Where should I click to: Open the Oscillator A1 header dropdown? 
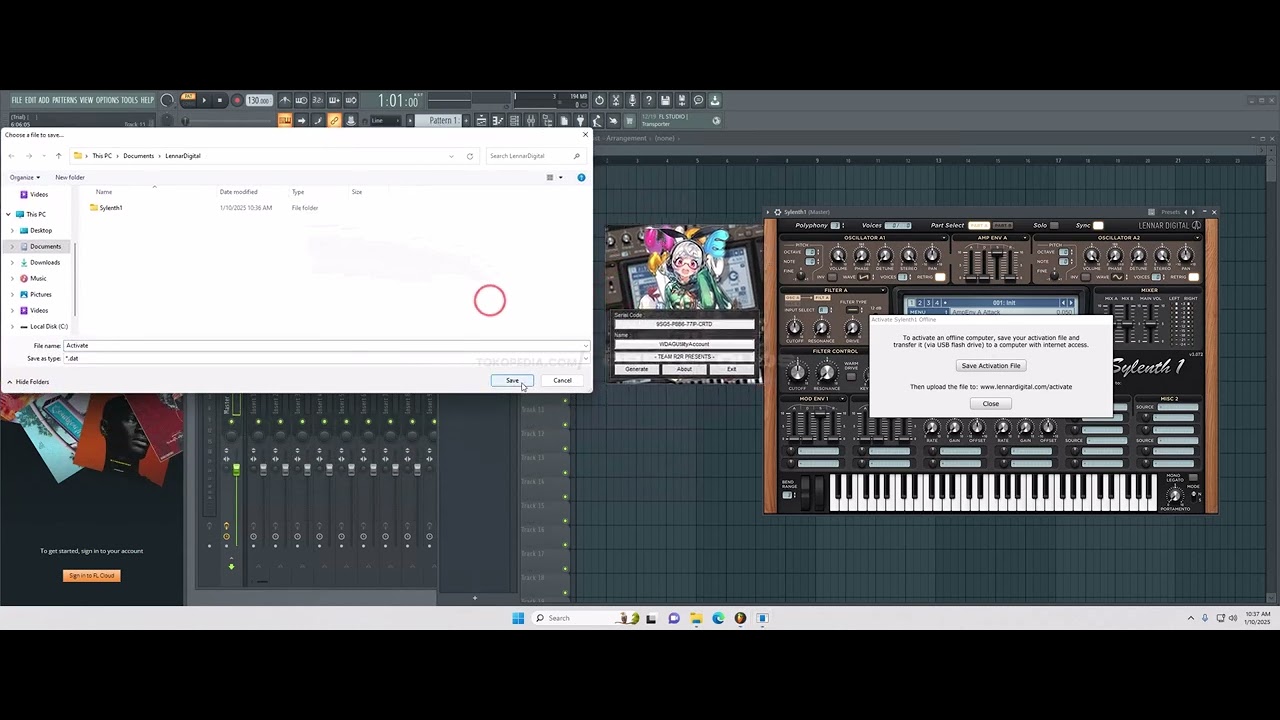[x=944, y=237]
